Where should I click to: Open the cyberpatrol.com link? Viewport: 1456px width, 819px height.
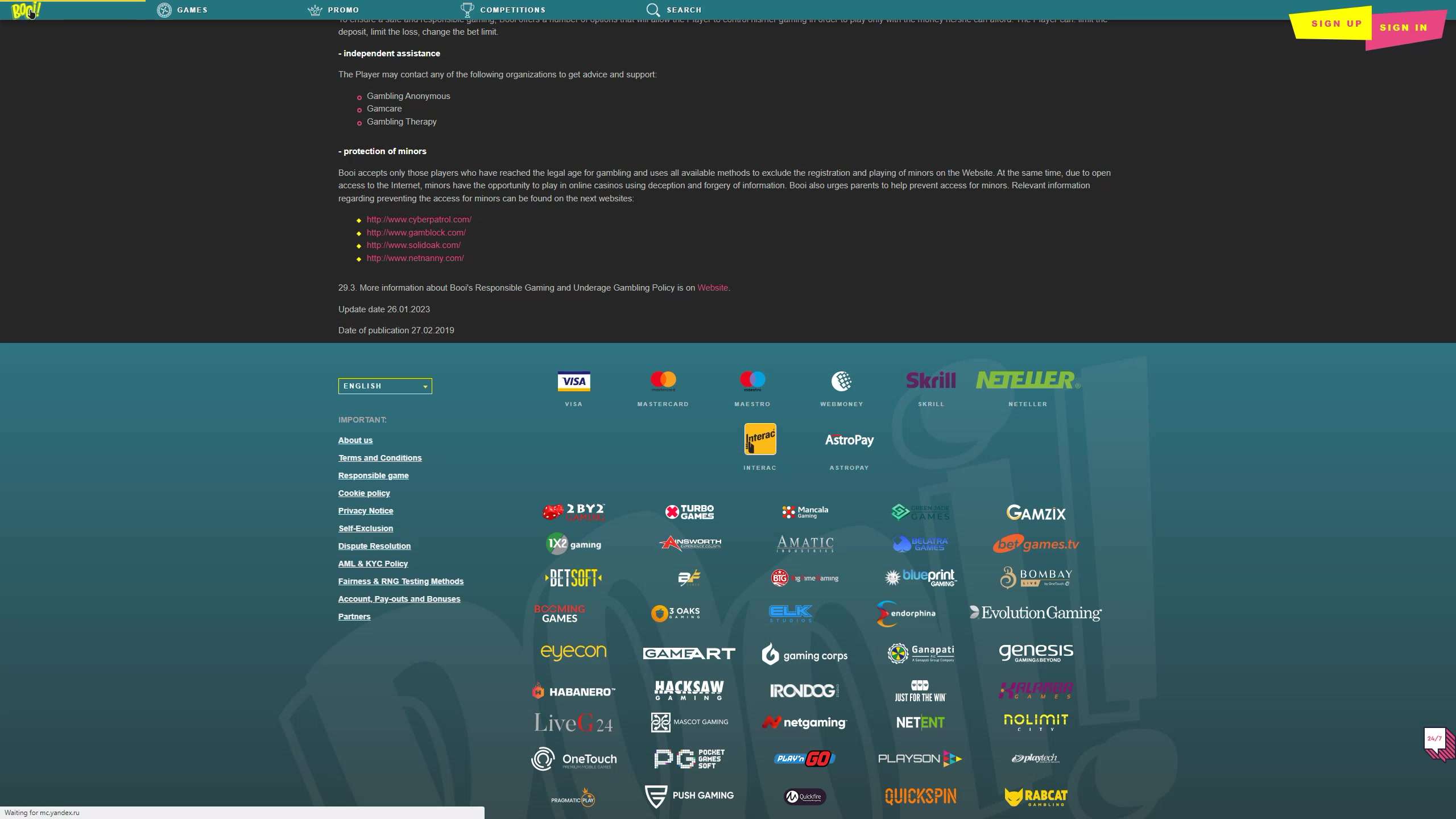tap(419, 220)
